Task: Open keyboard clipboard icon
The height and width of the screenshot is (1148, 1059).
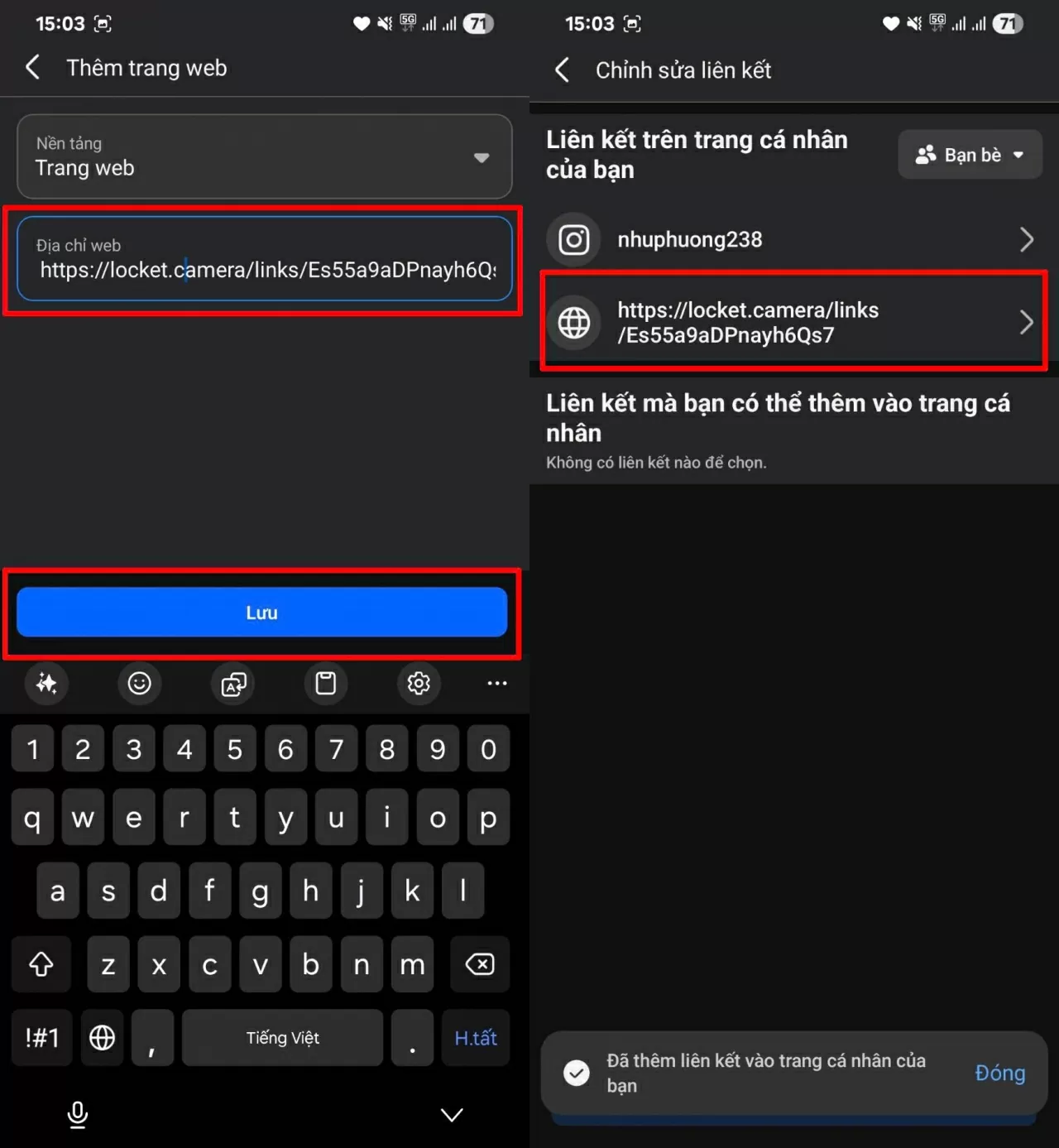Action: pyautogui.click(x=326, y=684)
